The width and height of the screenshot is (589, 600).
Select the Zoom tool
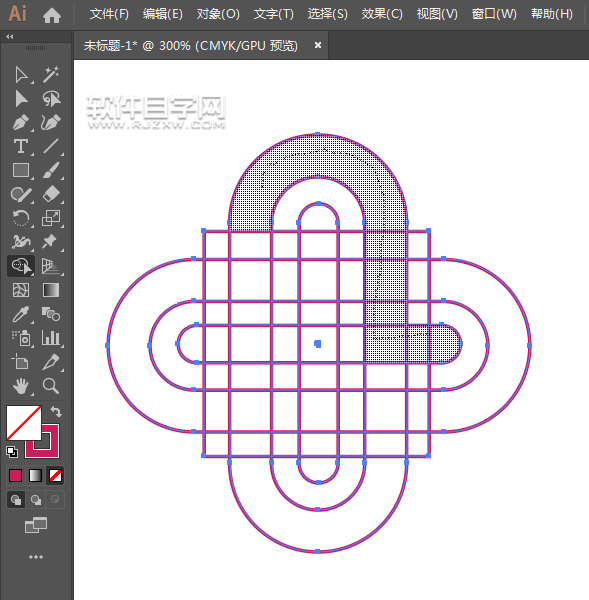[51, 386]
